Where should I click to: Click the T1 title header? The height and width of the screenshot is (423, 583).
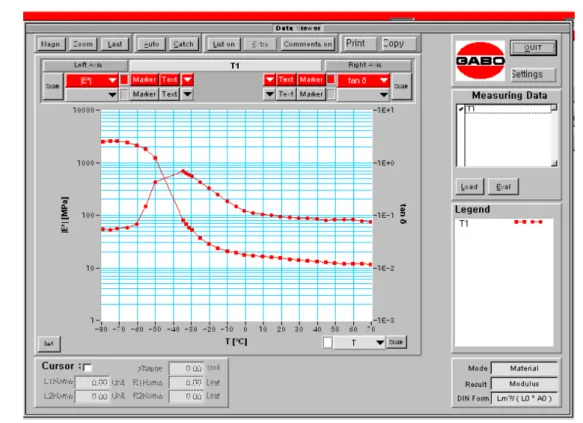click(225, 66)
